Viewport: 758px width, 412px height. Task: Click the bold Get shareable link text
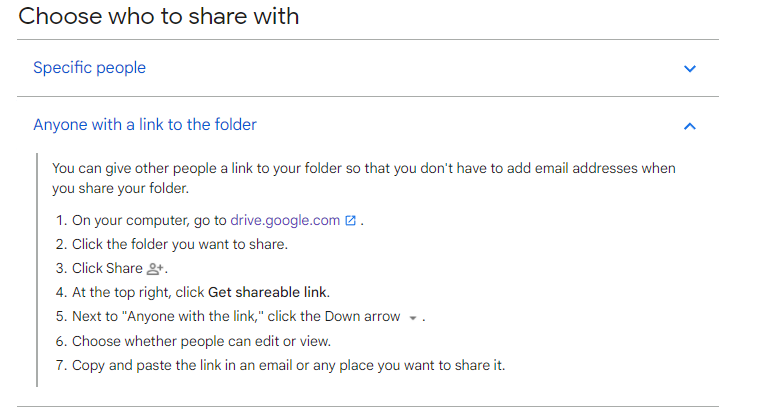point(267,293)
